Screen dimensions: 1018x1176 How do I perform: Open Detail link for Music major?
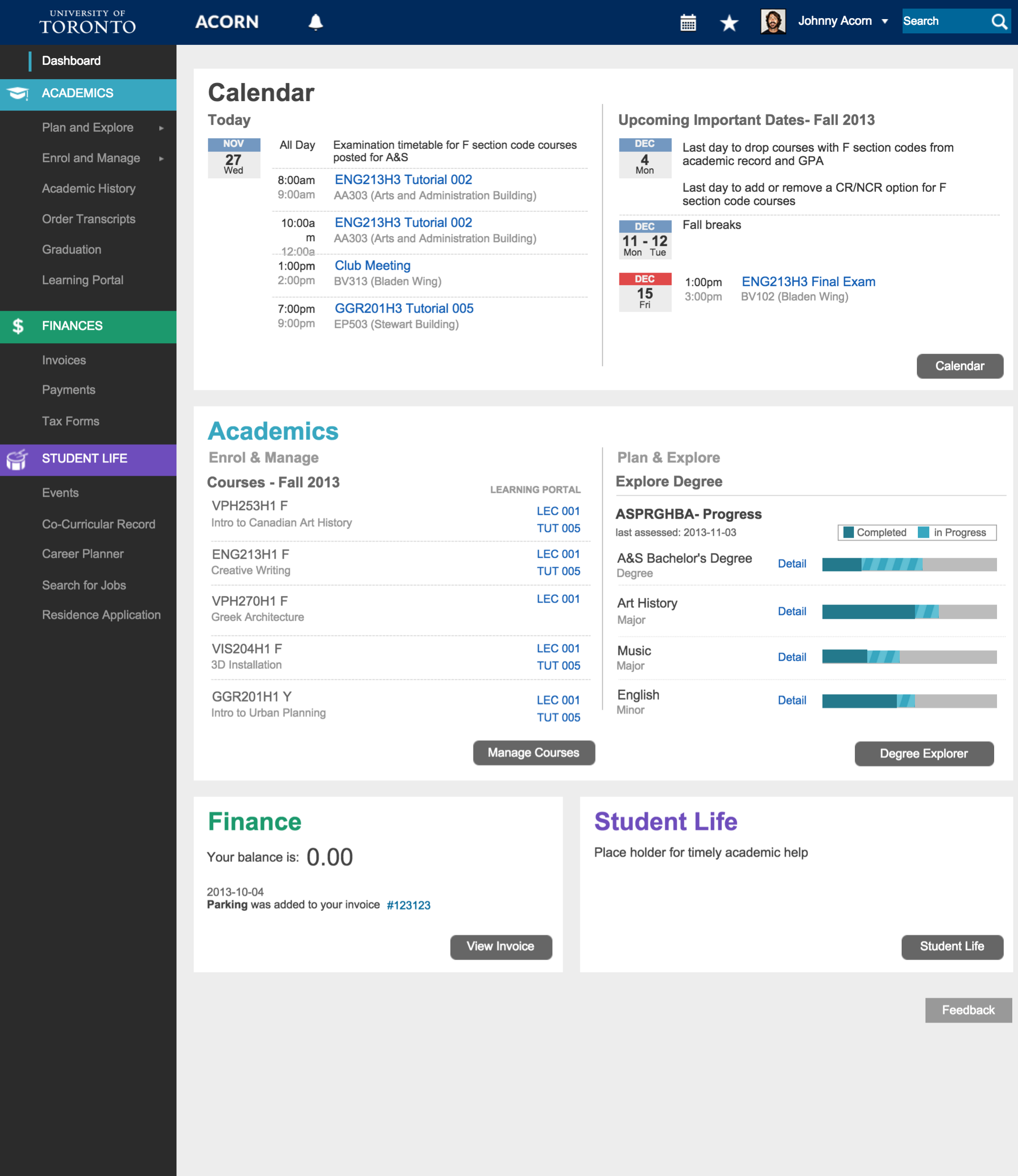tap(792, 657)
